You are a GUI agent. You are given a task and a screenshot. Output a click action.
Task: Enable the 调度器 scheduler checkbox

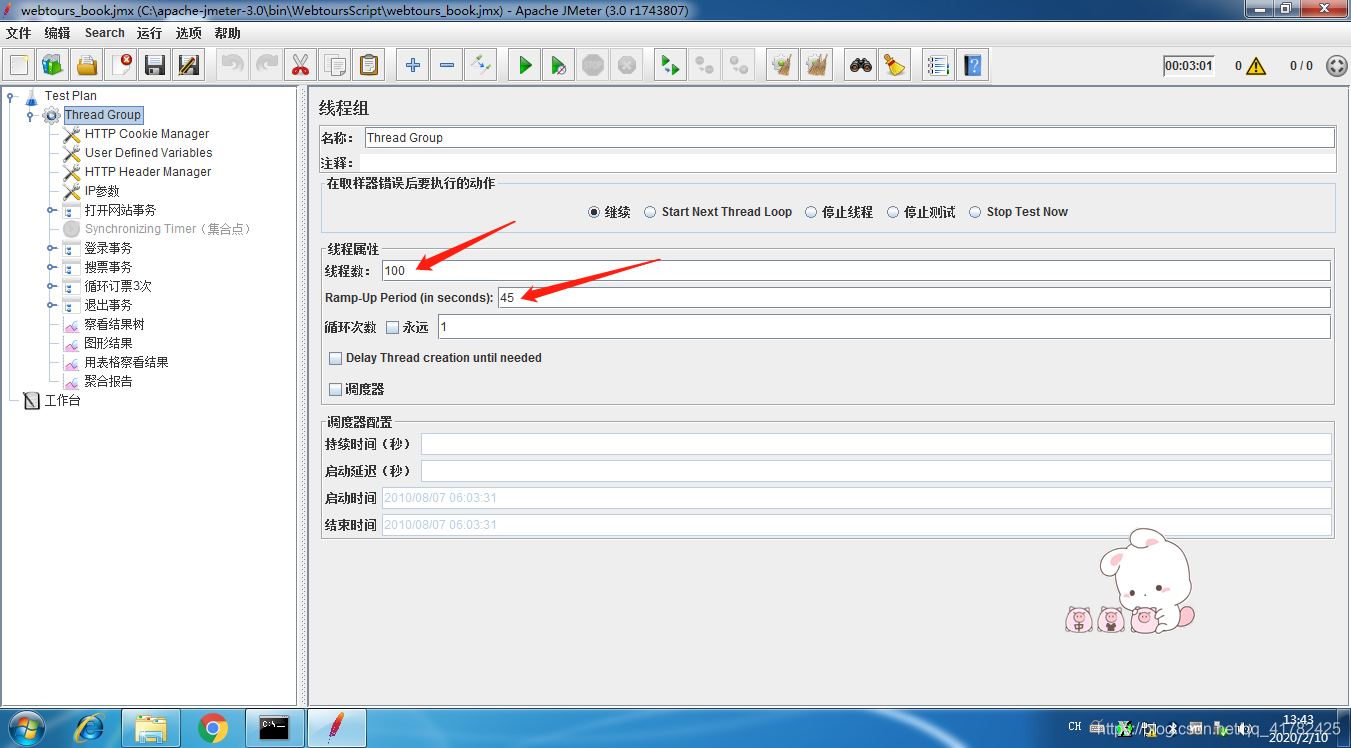pyautogui.click(x=335, y=389)
